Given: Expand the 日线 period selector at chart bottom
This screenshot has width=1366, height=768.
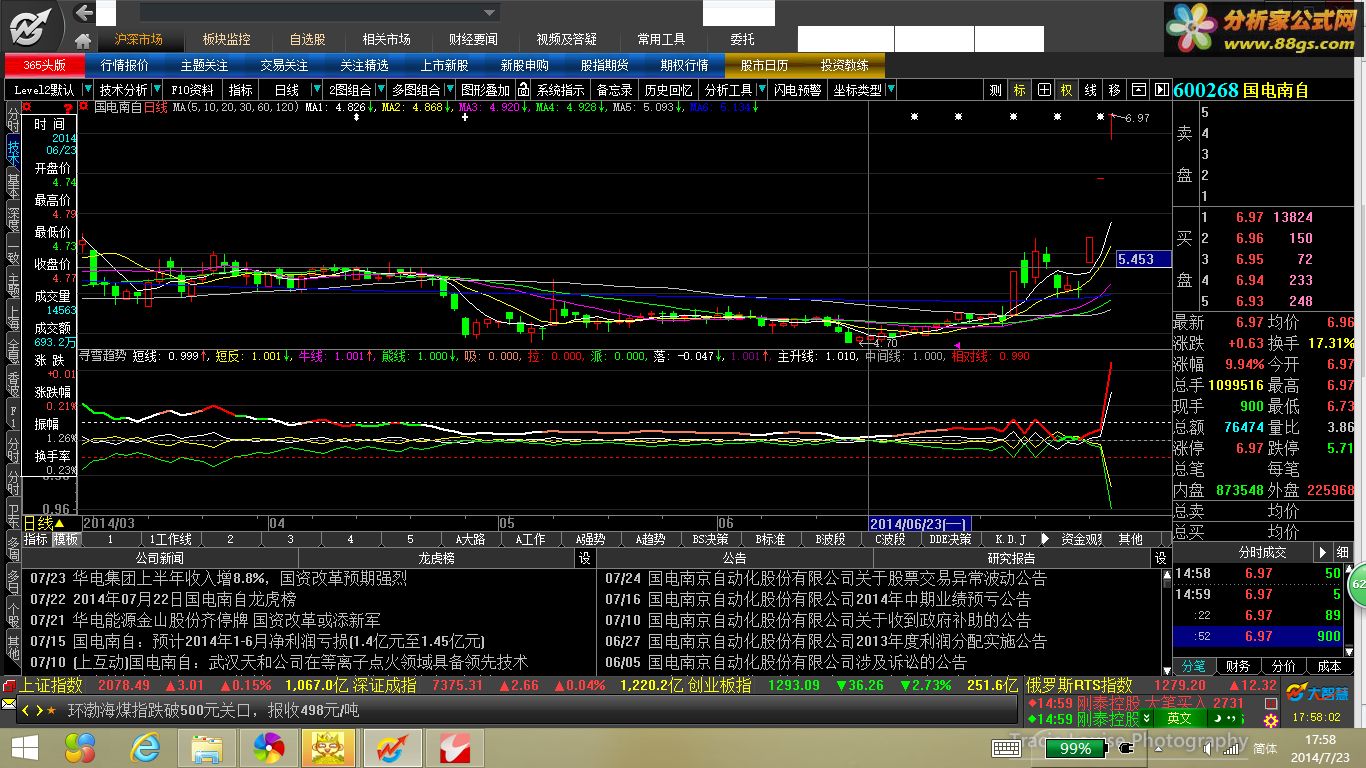Looking at the screenshot, I should click(x=60, y=523).
